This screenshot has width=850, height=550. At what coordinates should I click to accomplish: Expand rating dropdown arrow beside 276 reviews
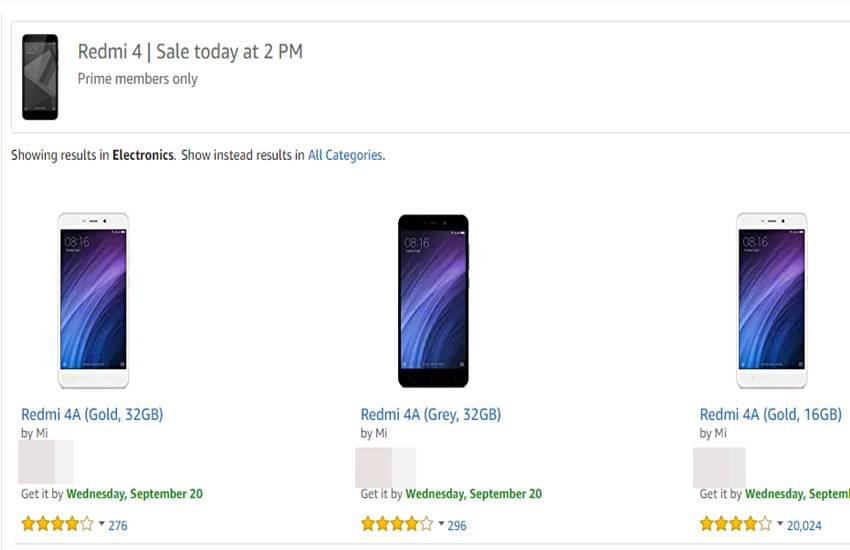coord(101,524)
